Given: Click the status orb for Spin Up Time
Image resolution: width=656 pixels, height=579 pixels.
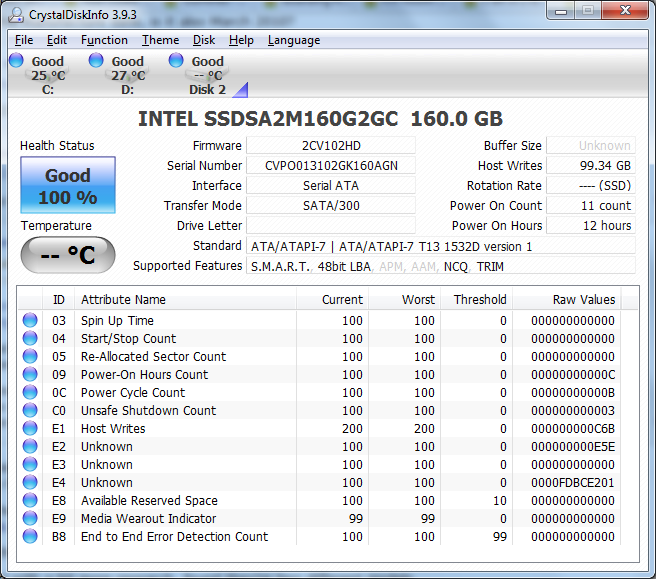Looking at the screenshot, I should (x=30, y=320).
